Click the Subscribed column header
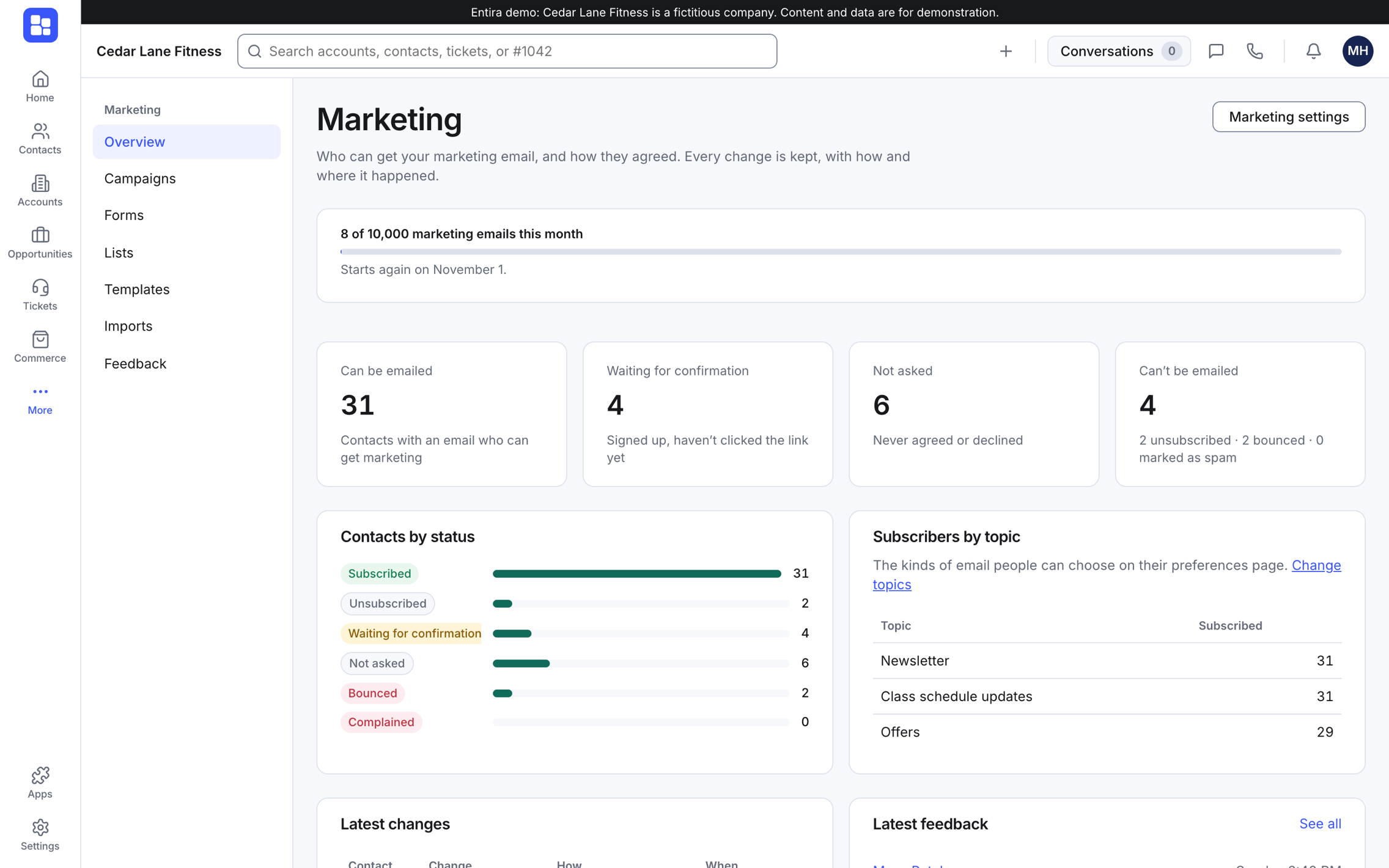Screen dimensions: 1389x868 [1230, 625]
